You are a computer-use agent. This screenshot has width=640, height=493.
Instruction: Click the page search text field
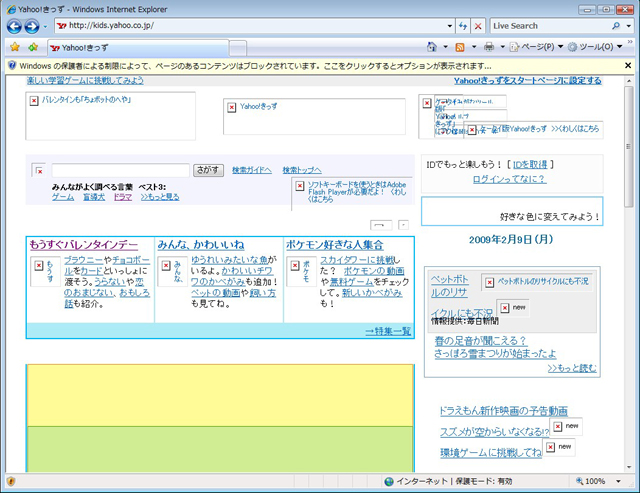[120, 170]
